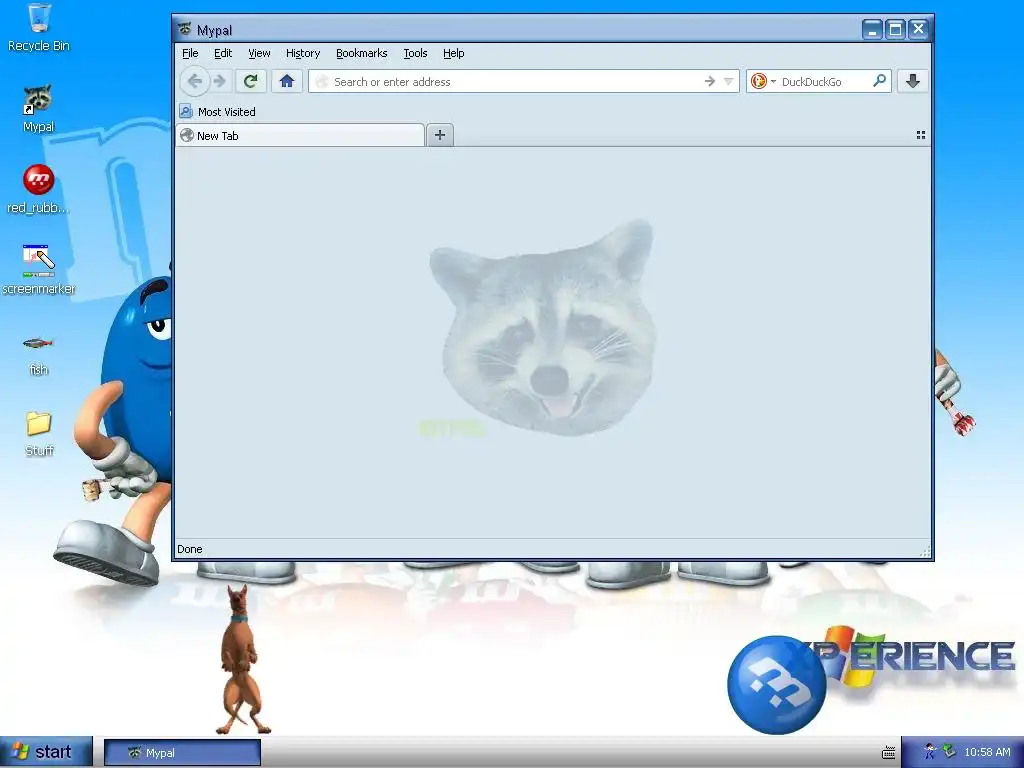This screenshot has height=768, width=1024.
Task: Select the red_rubb... desktop icon
Action: (39, 189)
